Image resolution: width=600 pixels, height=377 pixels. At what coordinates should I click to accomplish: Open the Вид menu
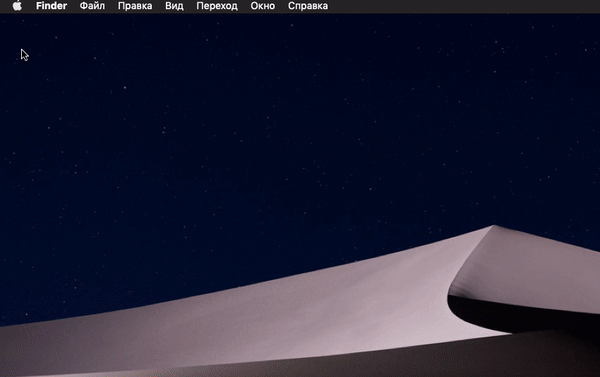pyautogui.click(x=174, y=6)
